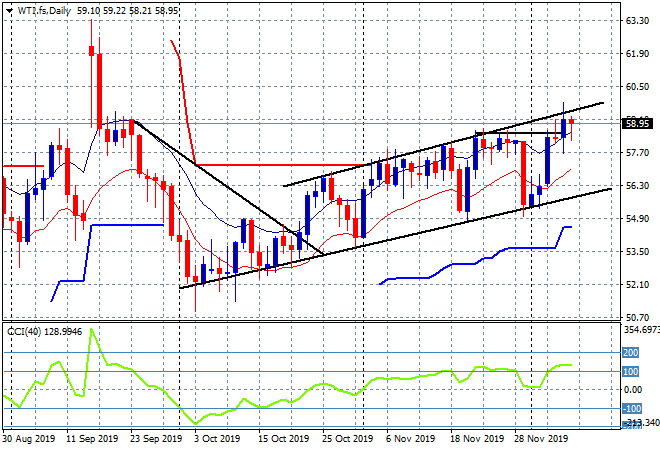
Task: Click the 3 Oct 2019 date label
Action: [217, 439]
